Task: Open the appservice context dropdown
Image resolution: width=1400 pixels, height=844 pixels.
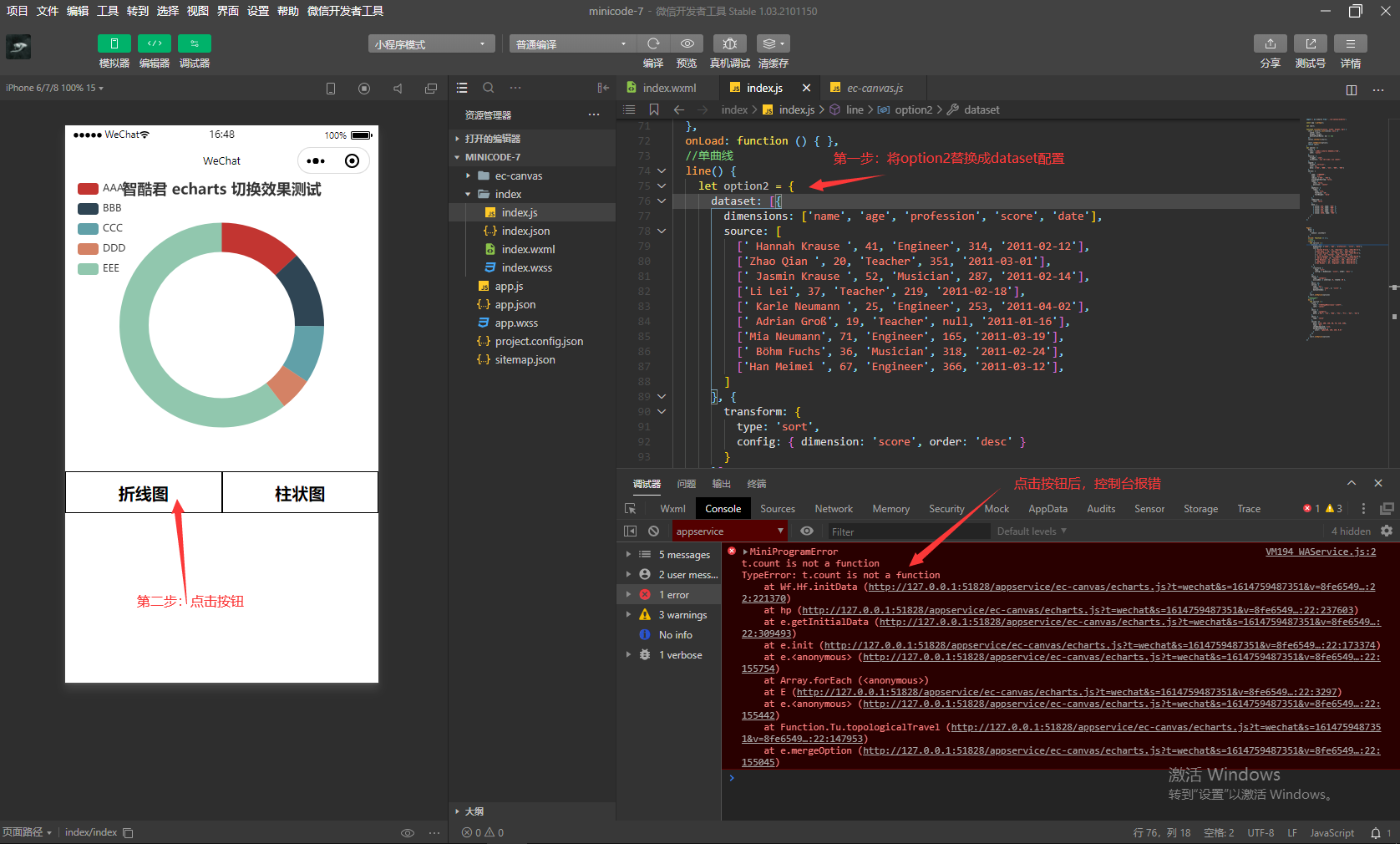Action: [x=730, y=531]
